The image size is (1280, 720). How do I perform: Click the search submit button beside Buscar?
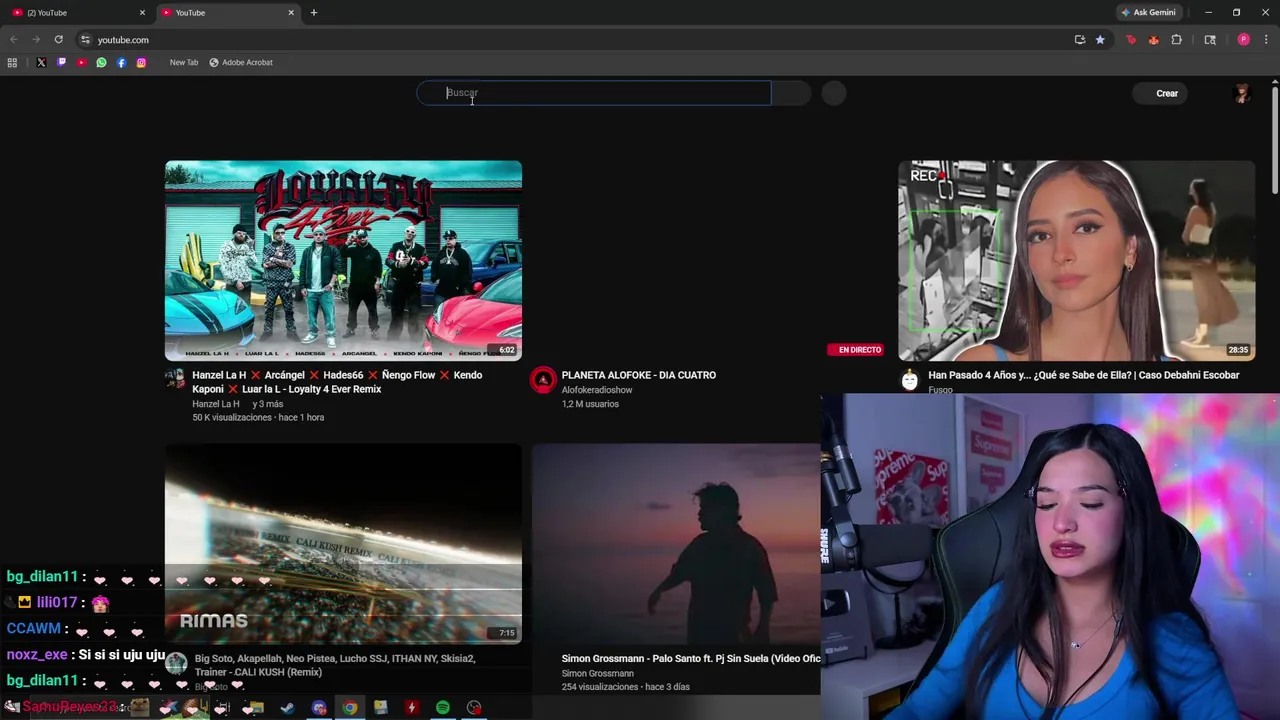tap(791, 93)
